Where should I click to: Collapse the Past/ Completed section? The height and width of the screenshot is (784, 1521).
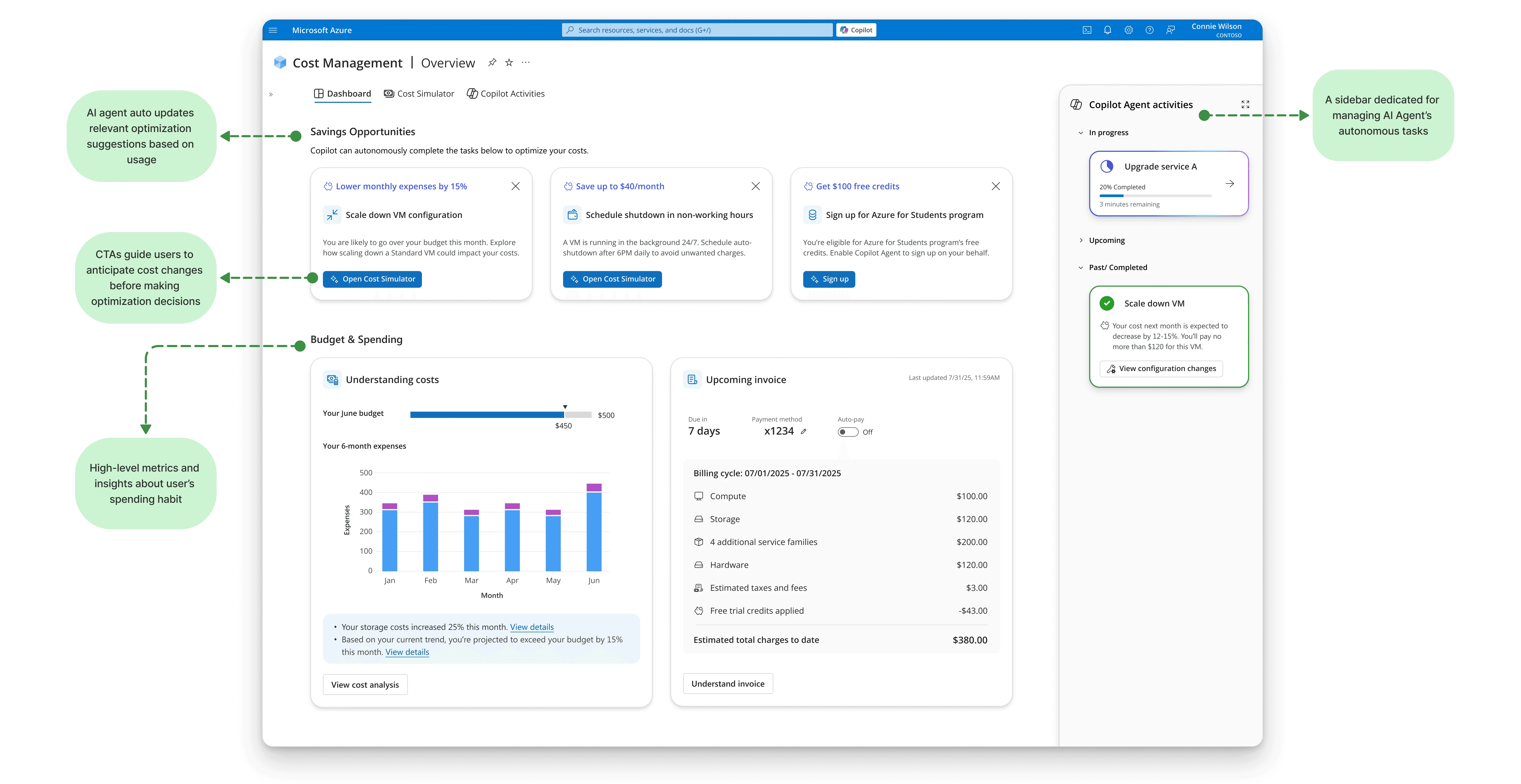click(x=1081, y=267)
